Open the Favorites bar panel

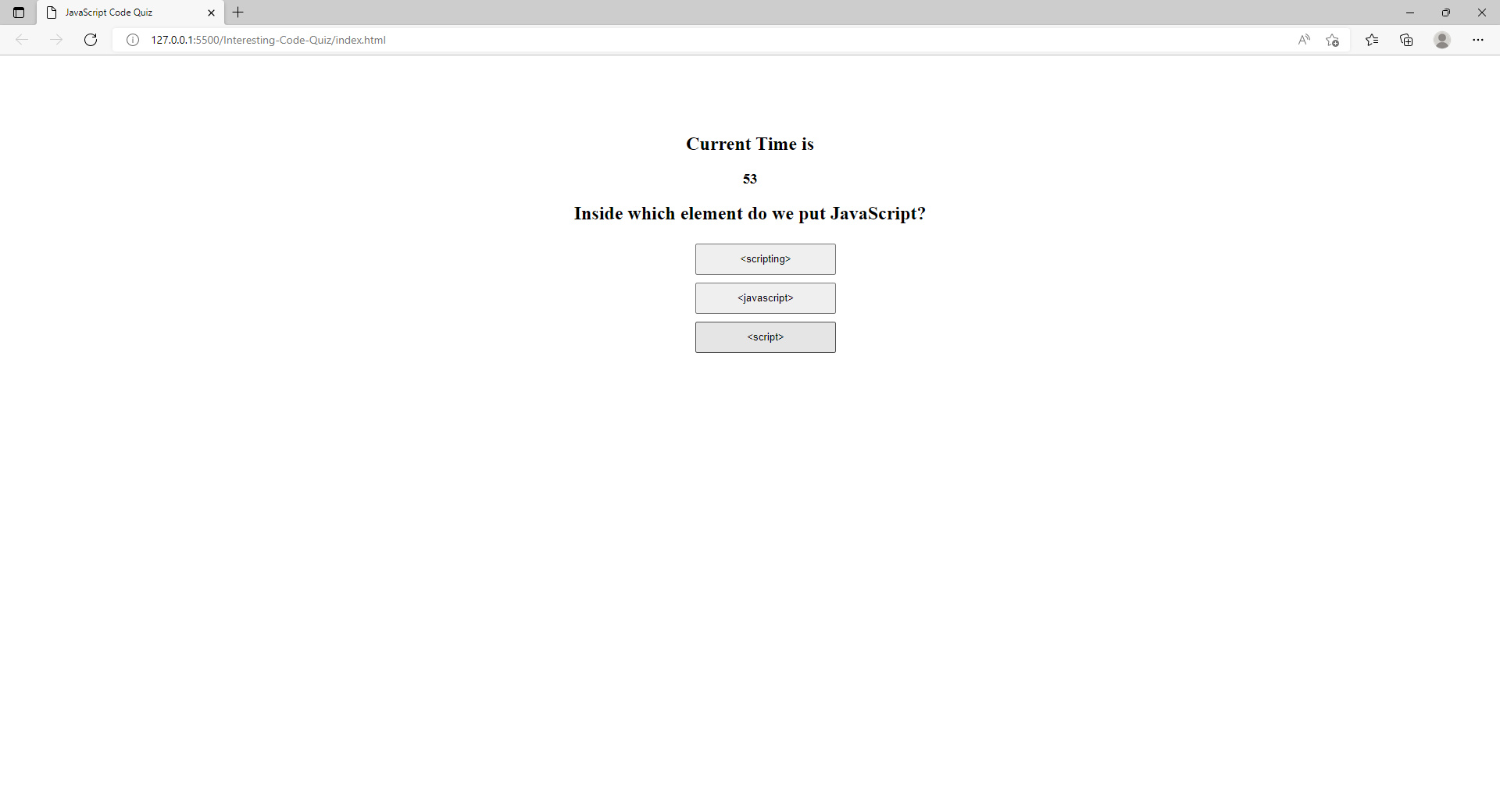pos(1373,40)
